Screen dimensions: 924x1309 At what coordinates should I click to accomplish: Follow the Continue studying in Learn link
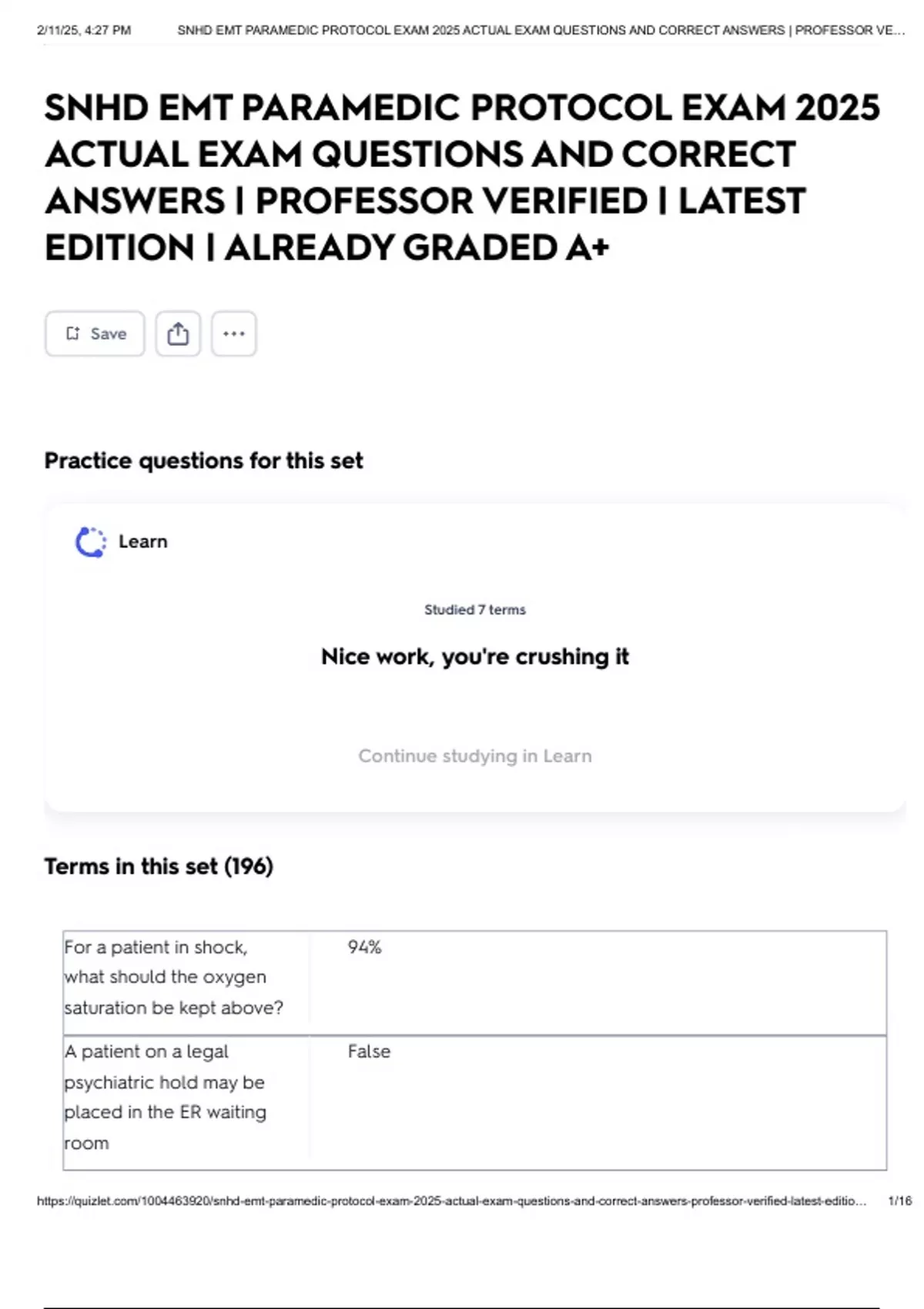(x=475, y=756)
